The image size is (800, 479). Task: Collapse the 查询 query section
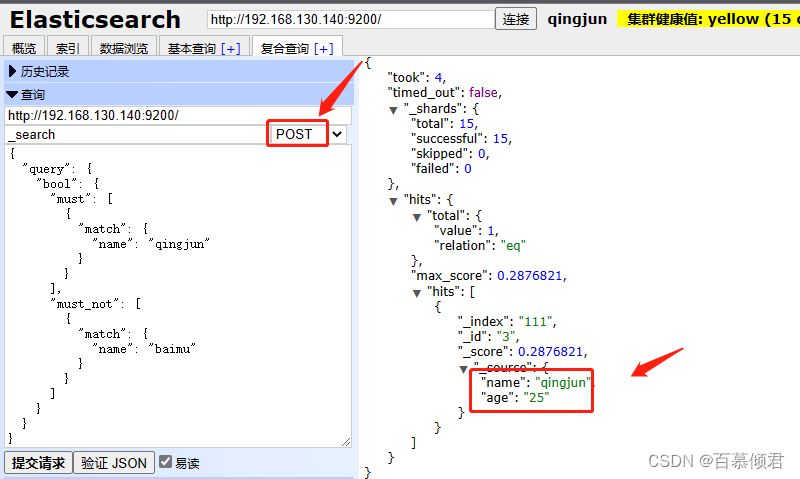pyautogui.click(x=179, y=94)
